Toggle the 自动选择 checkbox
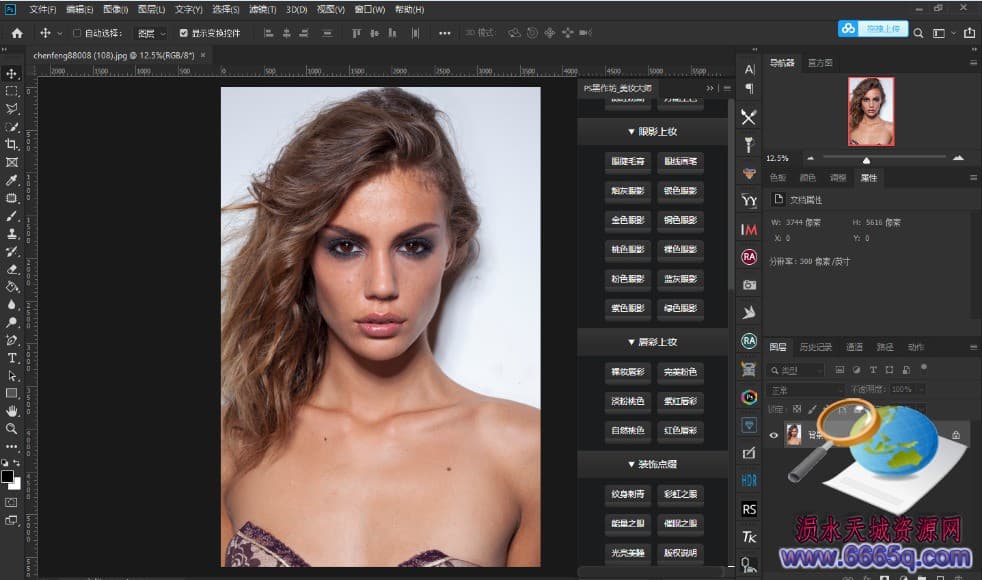 pyautogui.click(x=77, y=33)
